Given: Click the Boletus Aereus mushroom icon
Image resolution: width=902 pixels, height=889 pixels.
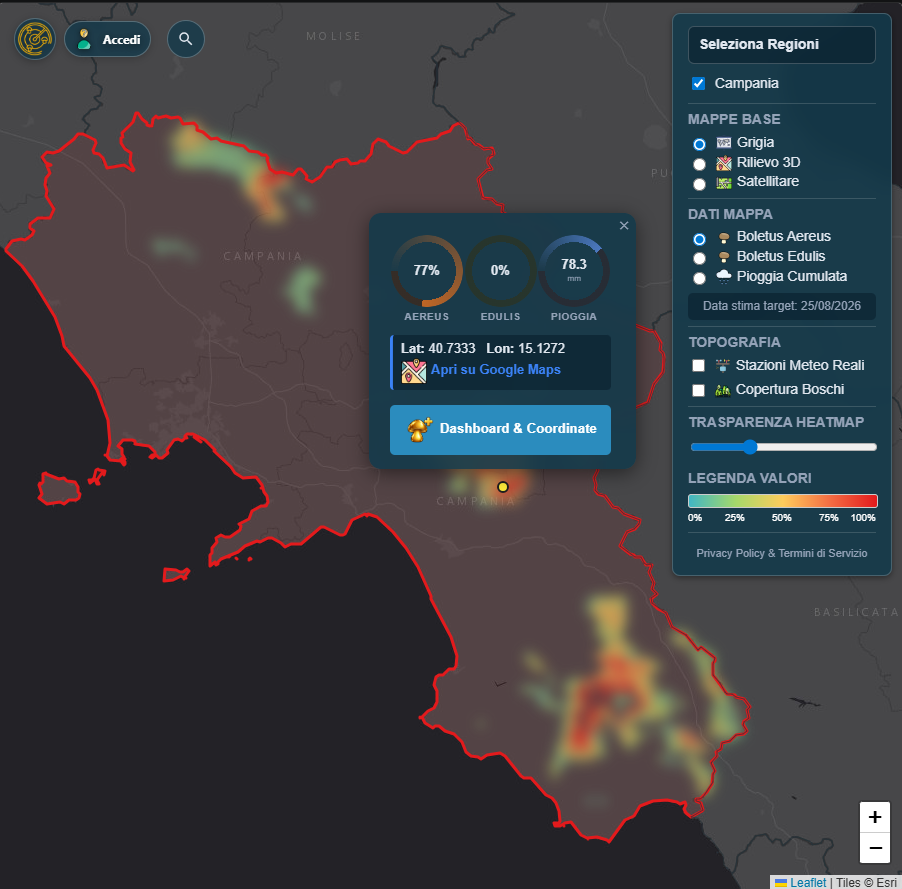Looking at the screenshot, I should pos(724,237).
